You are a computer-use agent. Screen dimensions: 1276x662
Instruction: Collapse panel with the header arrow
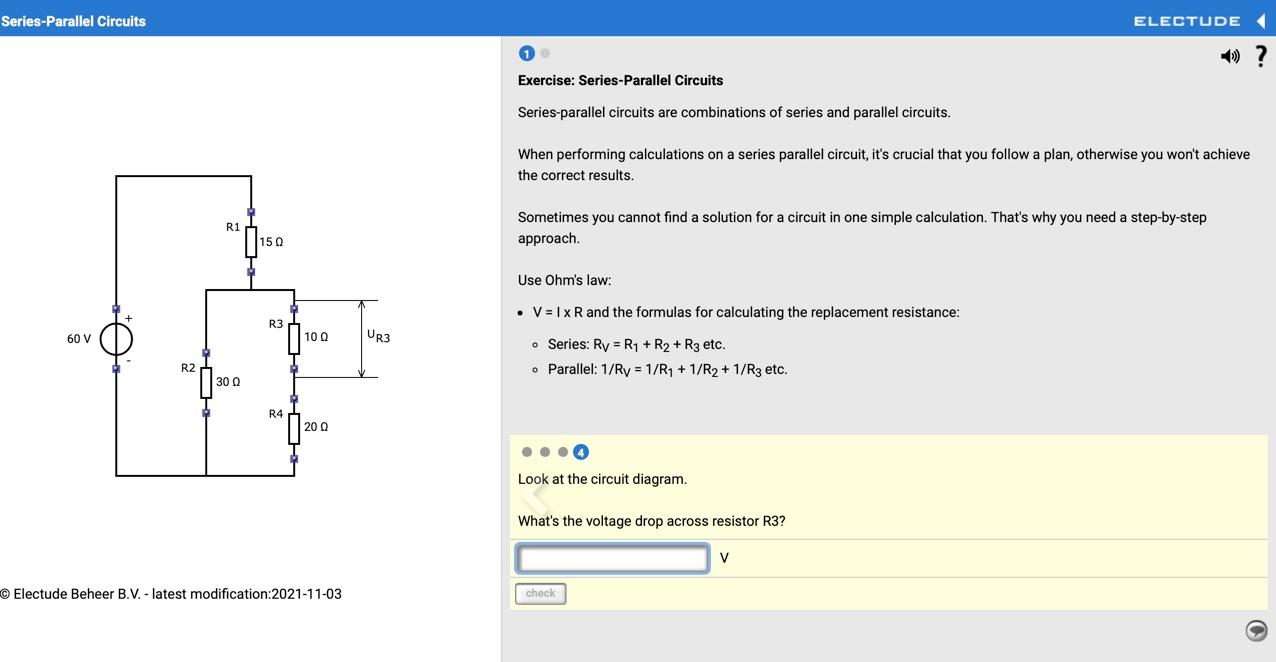[x=1261, y=21]
